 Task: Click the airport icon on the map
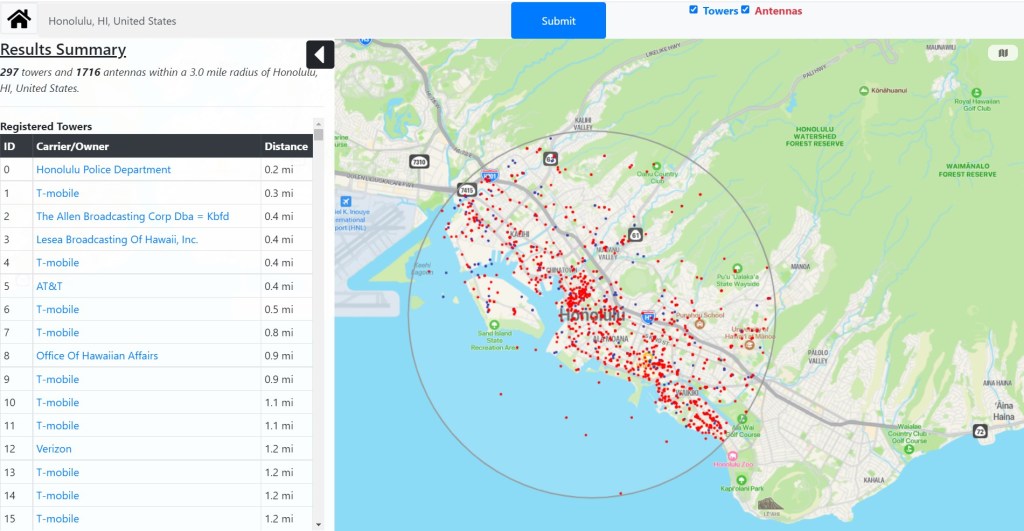(x=346, y=201)
